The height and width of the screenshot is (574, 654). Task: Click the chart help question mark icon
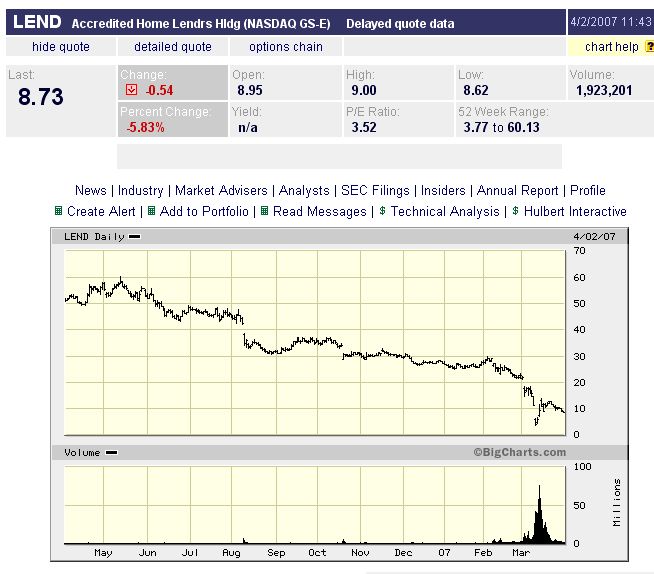pos(648,47)
